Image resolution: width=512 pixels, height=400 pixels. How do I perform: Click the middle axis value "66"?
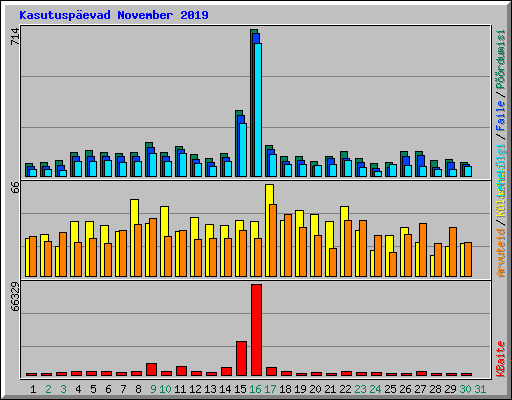[15, 187]
